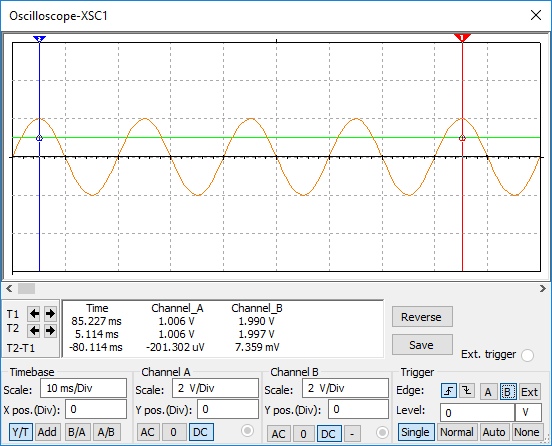The width and height of the screenshot is (552, 446).
Task: Set trigger source to channel A
Action: point(488,391)
